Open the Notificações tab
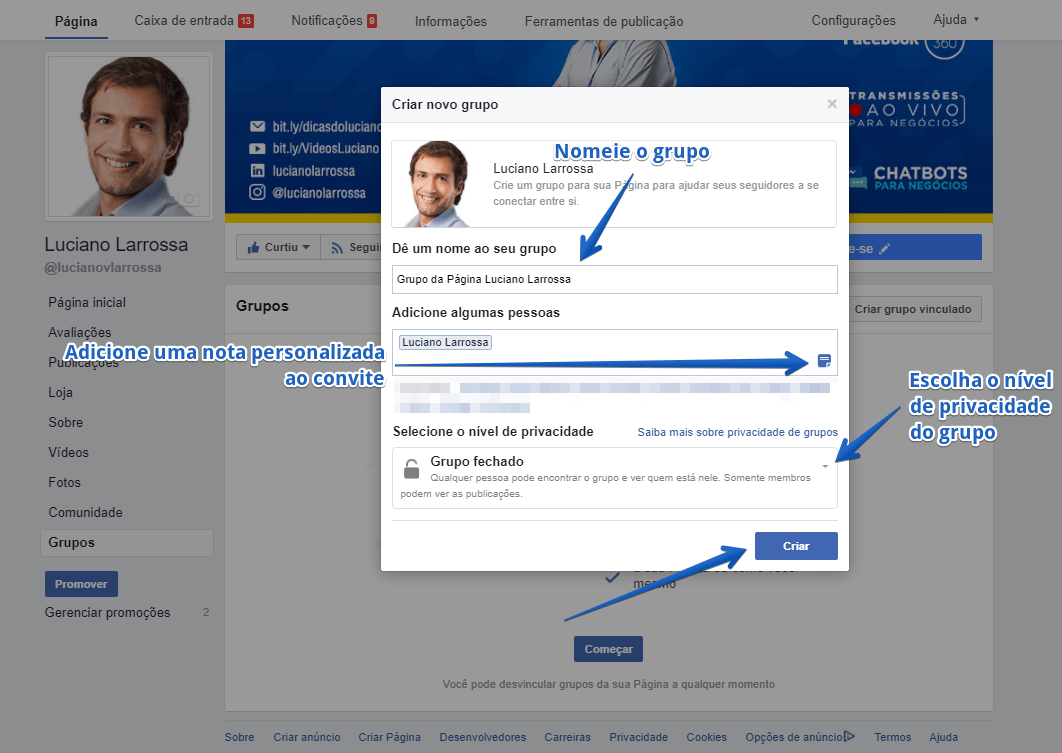The image size is (1062, 753). click(x=334, y=20)
